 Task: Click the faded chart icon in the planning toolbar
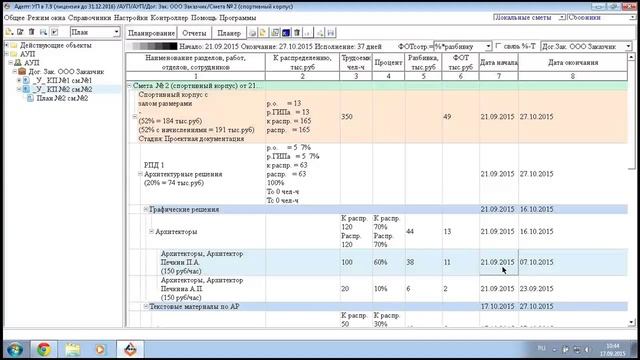point(320,33)
